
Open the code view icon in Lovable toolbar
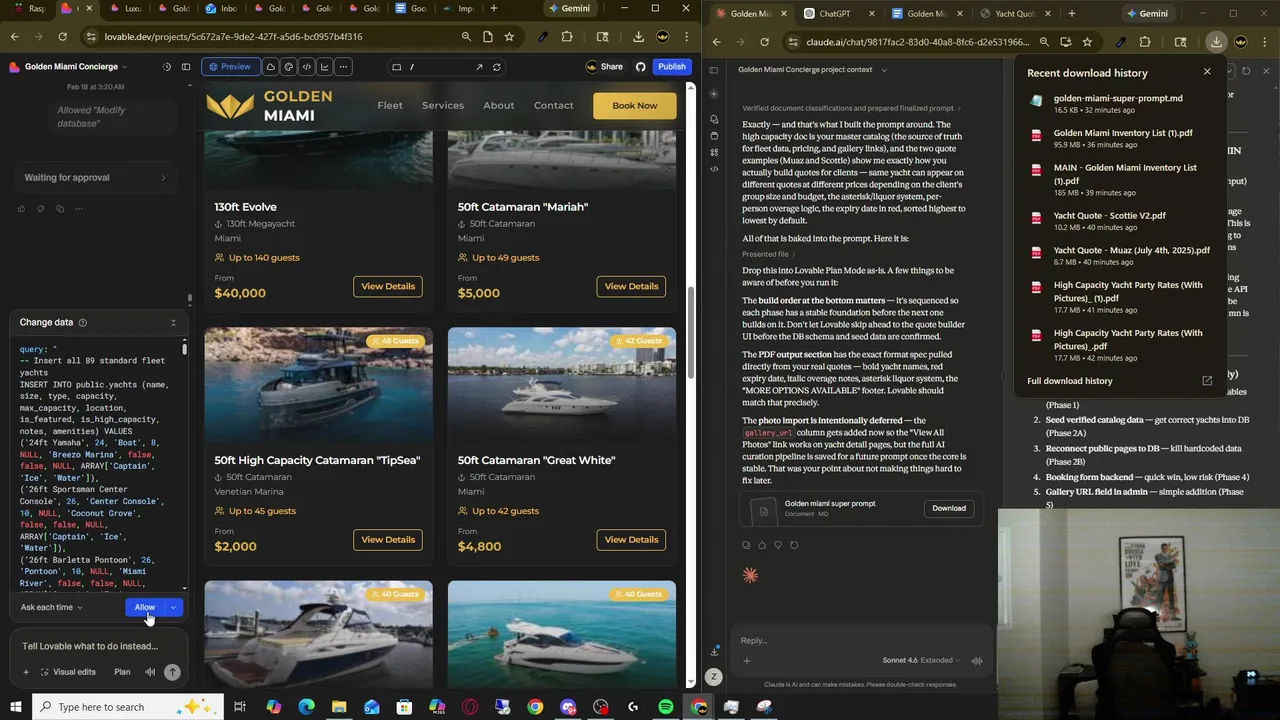306,67
